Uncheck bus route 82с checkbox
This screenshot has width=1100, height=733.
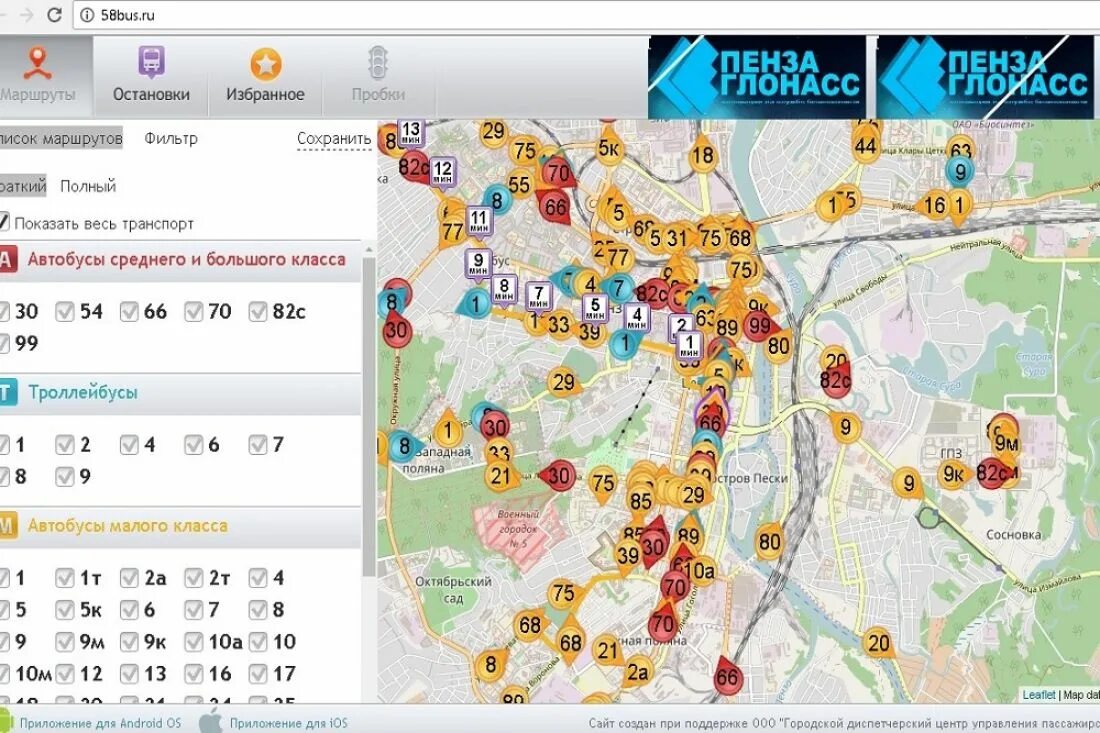pyautogui.click(x=258, y=311)
